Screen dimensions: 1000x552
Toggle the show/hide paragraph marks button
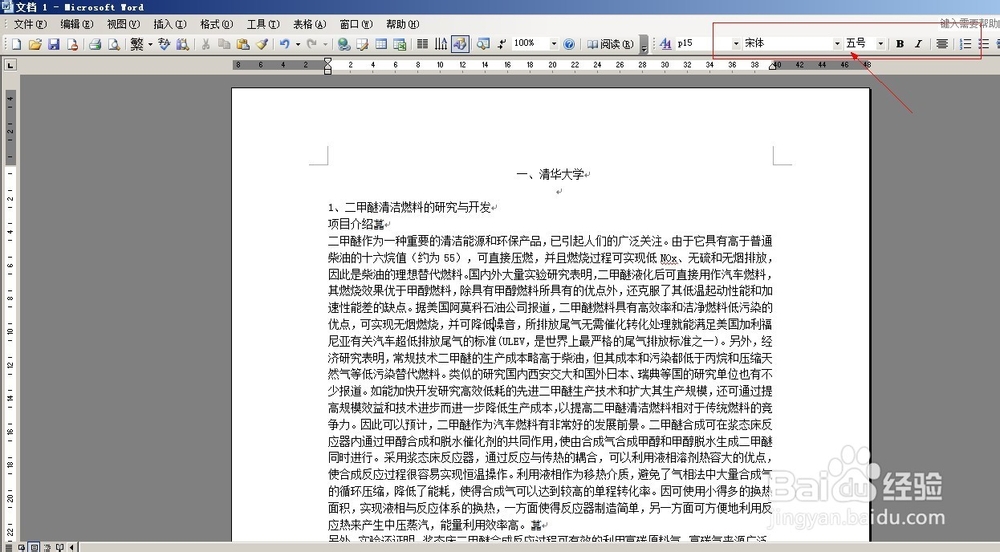coord(502,44)
